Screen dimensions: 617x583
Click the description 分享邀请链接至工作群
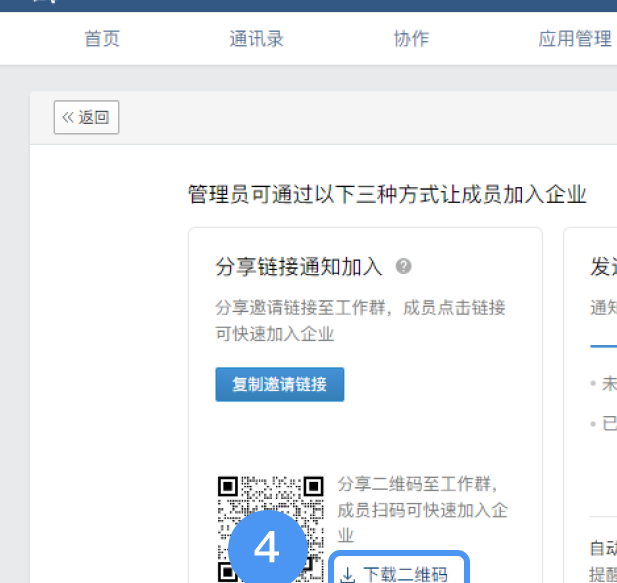300,307
